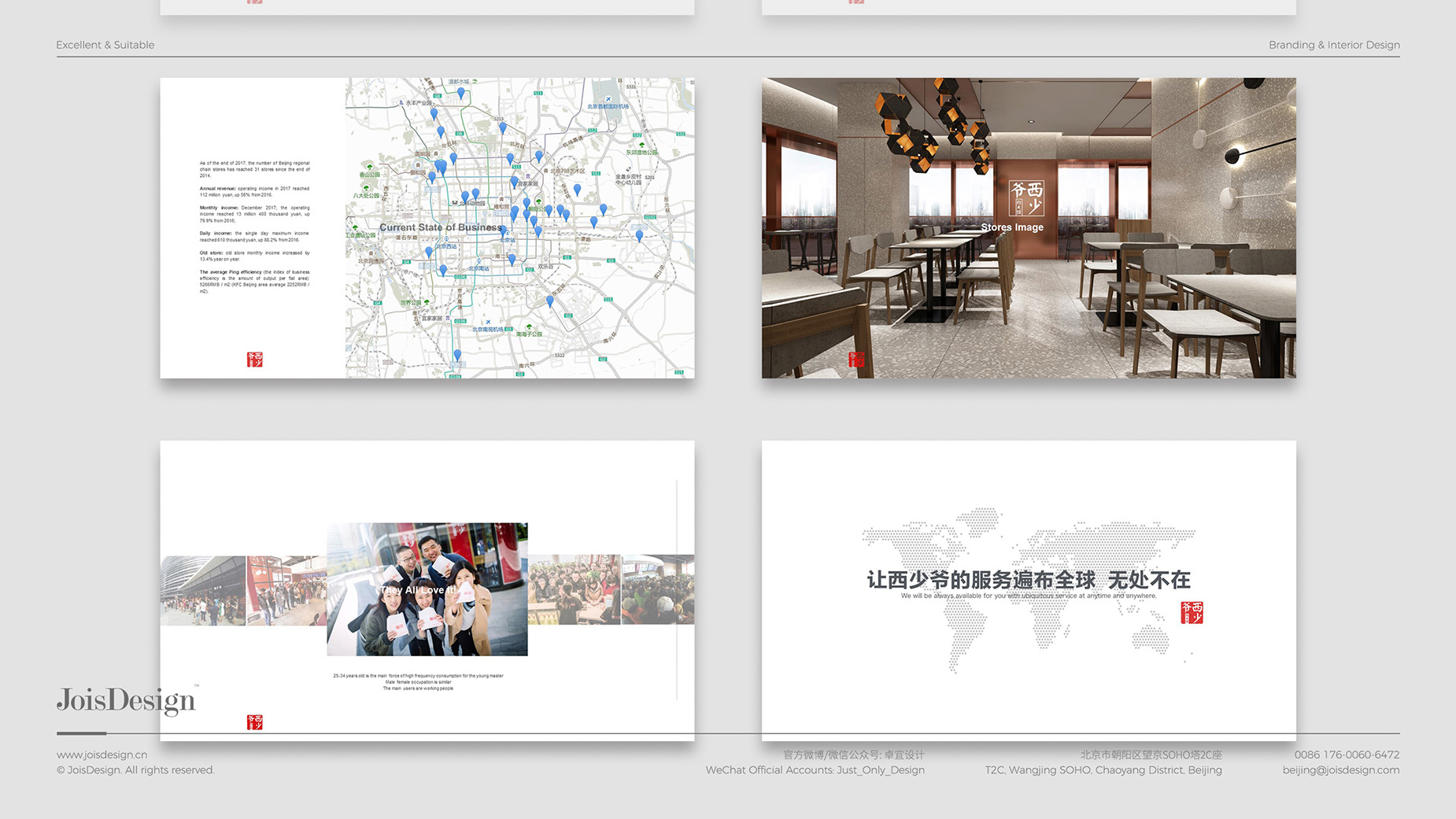
Task: Click the Chinese slogan over the world map
Action: 1029,580
